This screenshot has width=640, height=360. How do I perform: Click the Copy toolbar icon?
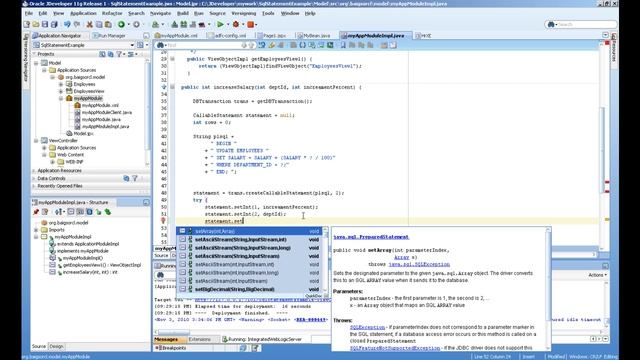coord(99,24)
